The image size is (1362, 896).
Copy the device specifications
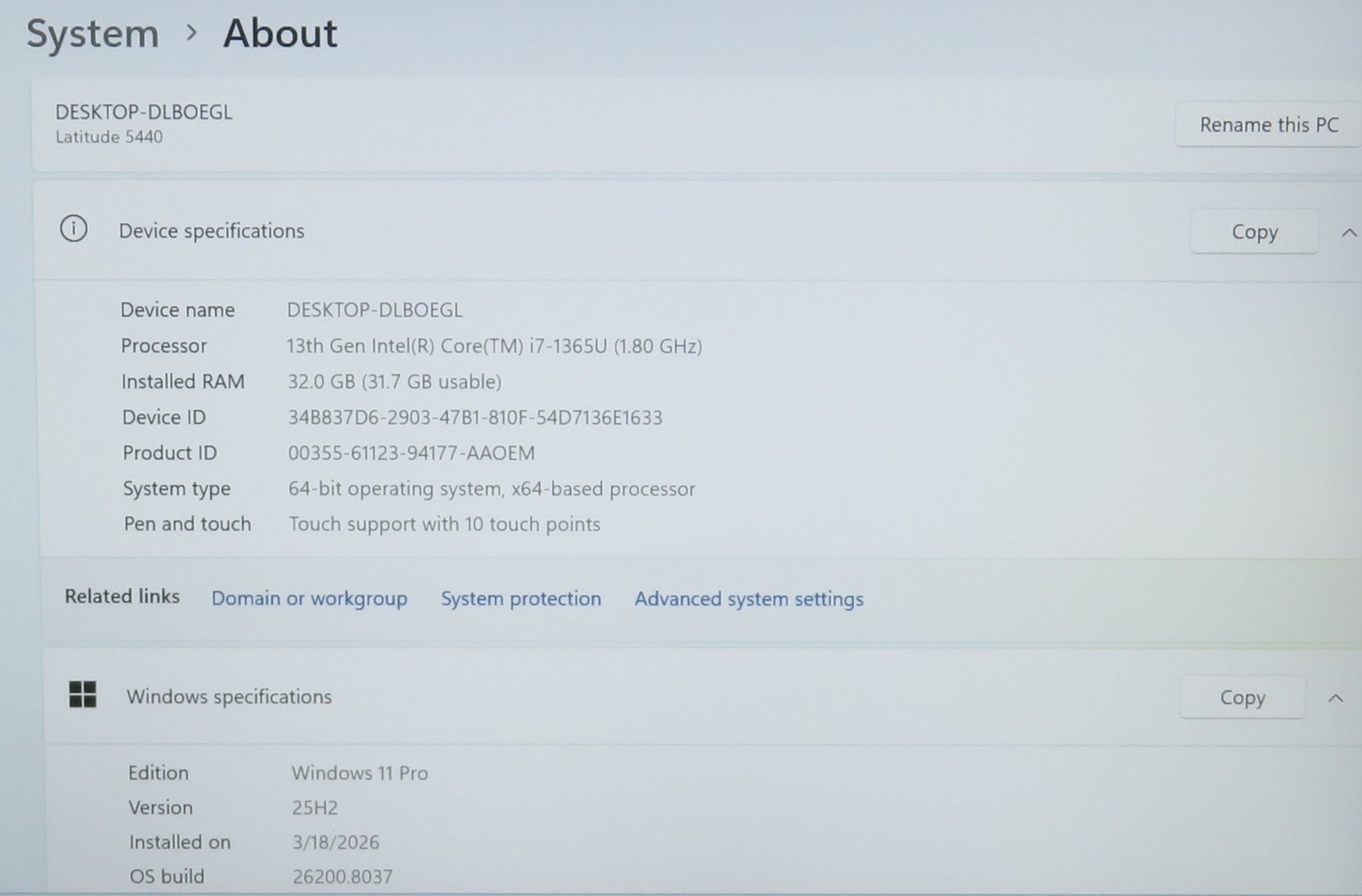1254,232
